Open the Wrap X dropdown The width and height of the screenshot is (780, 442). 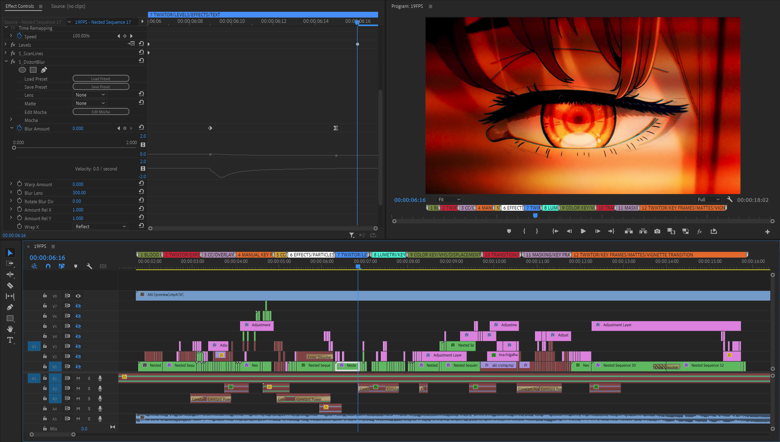pos(100,226)
